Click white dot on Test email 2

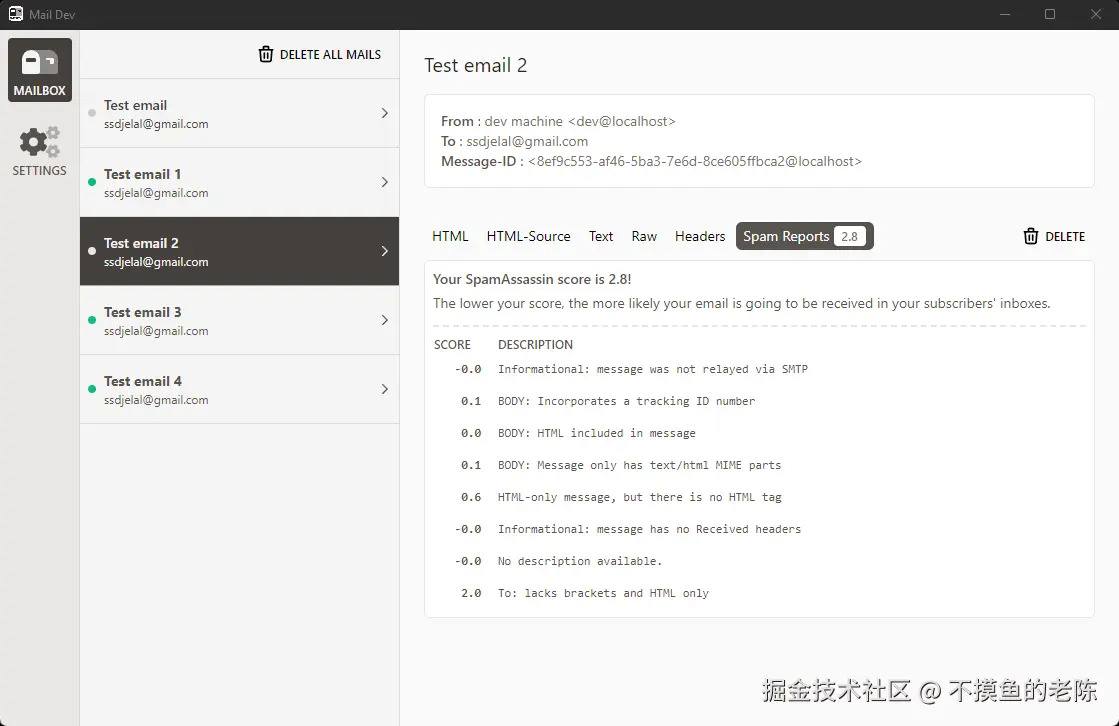click(x=92, y=251)
